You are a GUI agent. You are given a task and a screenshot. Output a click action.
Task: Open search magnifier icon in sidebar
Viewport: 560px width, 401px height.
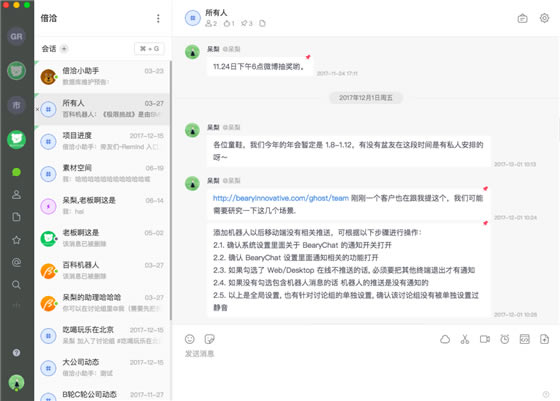tap(16, 285)
